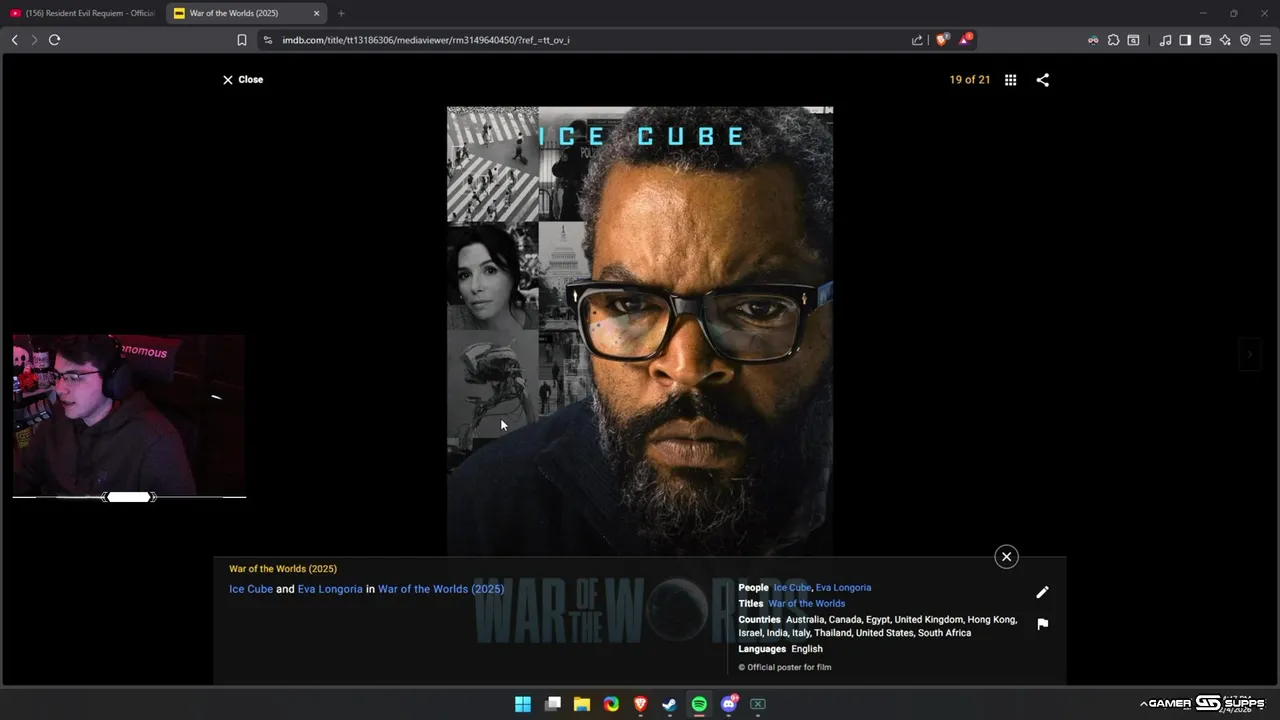The width and height of the screenshot is (1280, 720).
Task: Open Brave Wallet icon
Action: pos(1205,40)
